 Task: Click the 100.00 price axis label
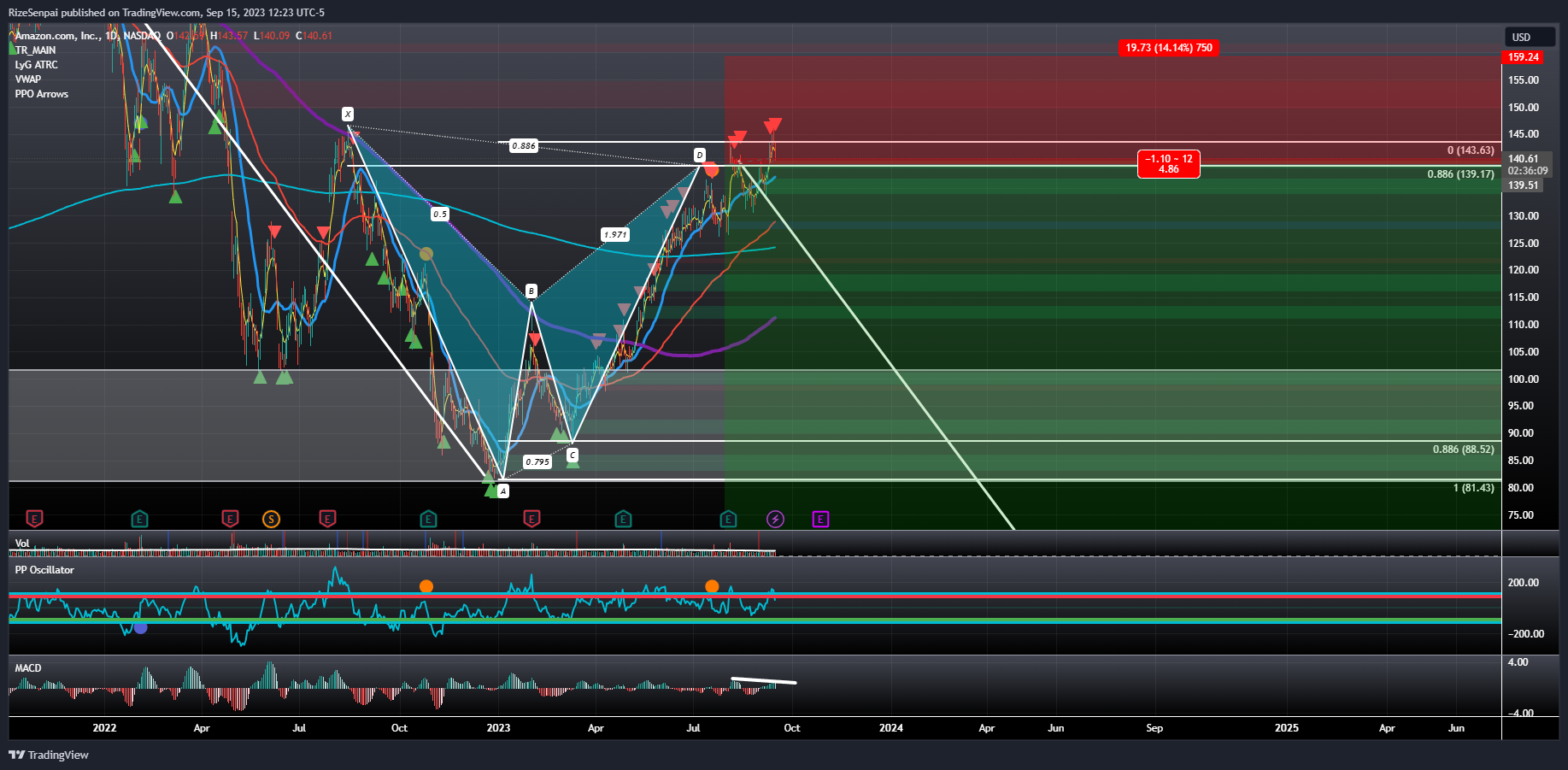1524,379
